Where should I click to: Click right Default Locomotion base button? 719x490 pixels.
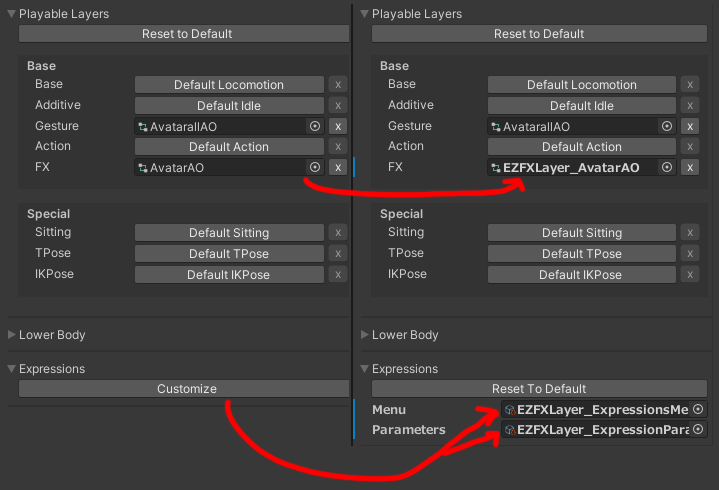tap(582, 85)
